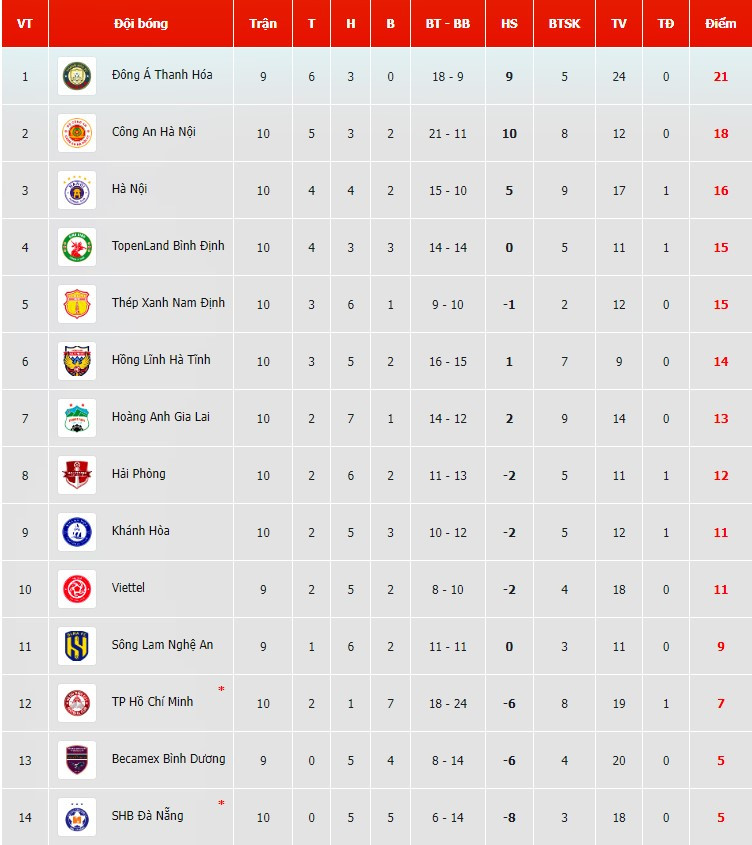Click the BT - BB column header

447,23
